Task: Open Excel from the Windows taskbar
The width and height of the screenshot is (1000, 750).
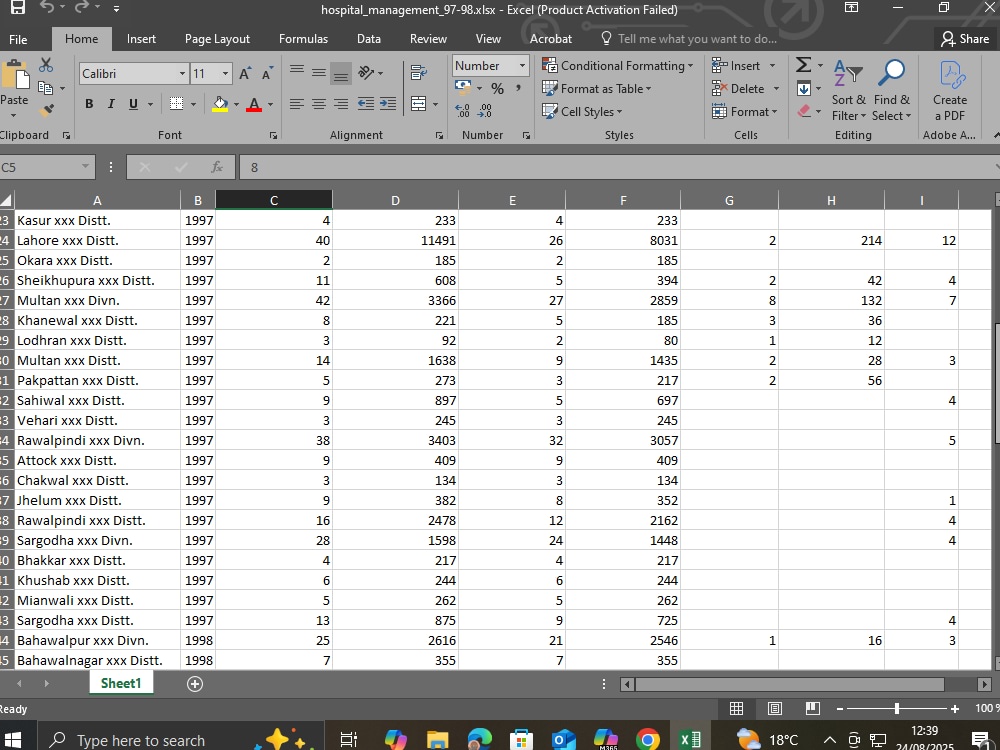Action: (x=691, y=740)
